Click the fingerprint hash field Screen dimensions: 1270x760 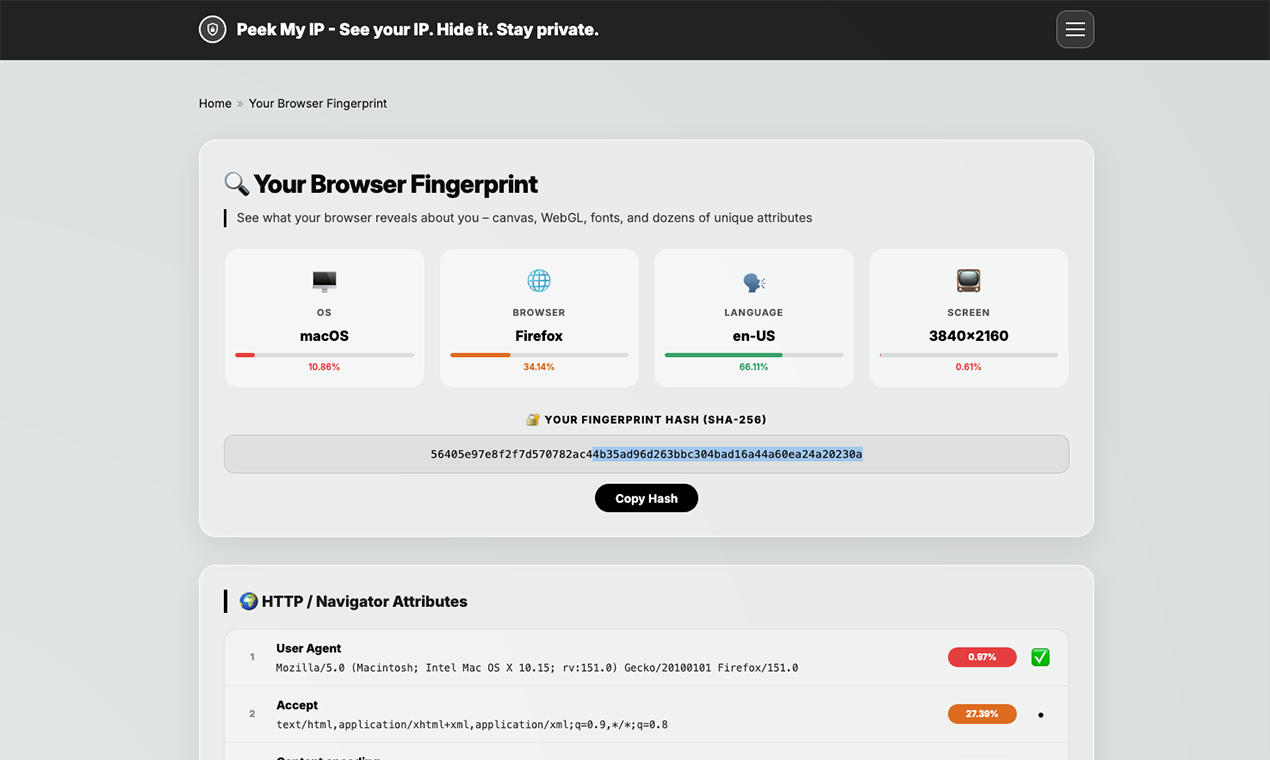pyautogui.click(x=646, y=454)
